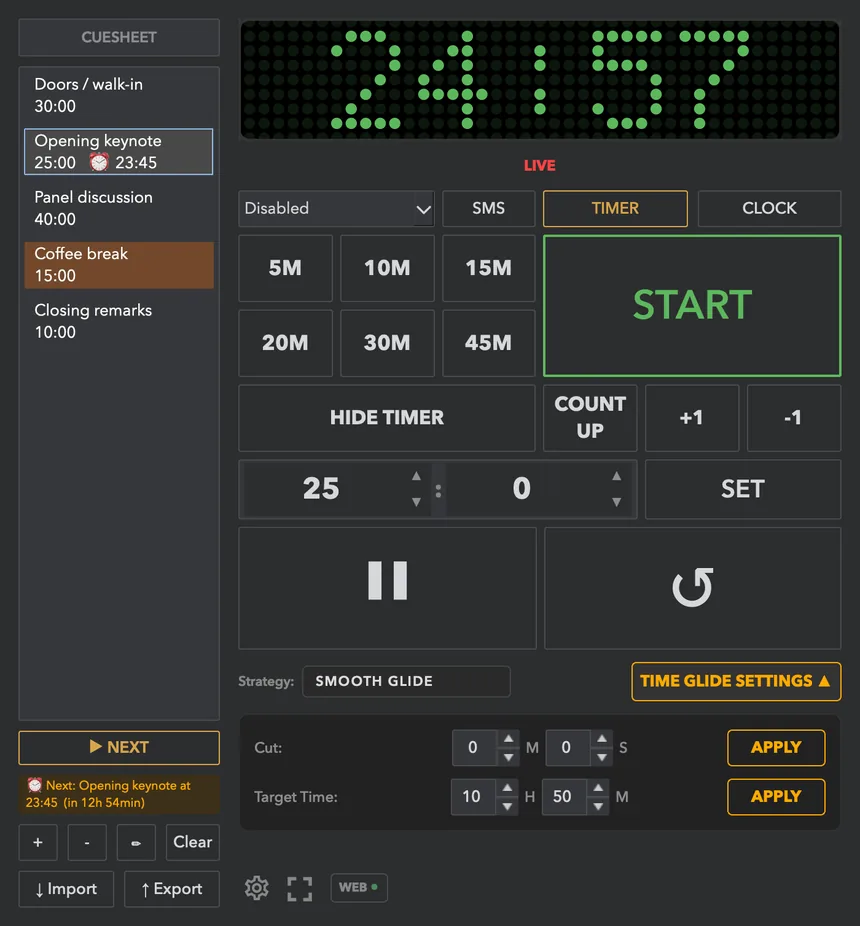Click the SET button
The image size is (860, 926).
[x=743, y=490]
